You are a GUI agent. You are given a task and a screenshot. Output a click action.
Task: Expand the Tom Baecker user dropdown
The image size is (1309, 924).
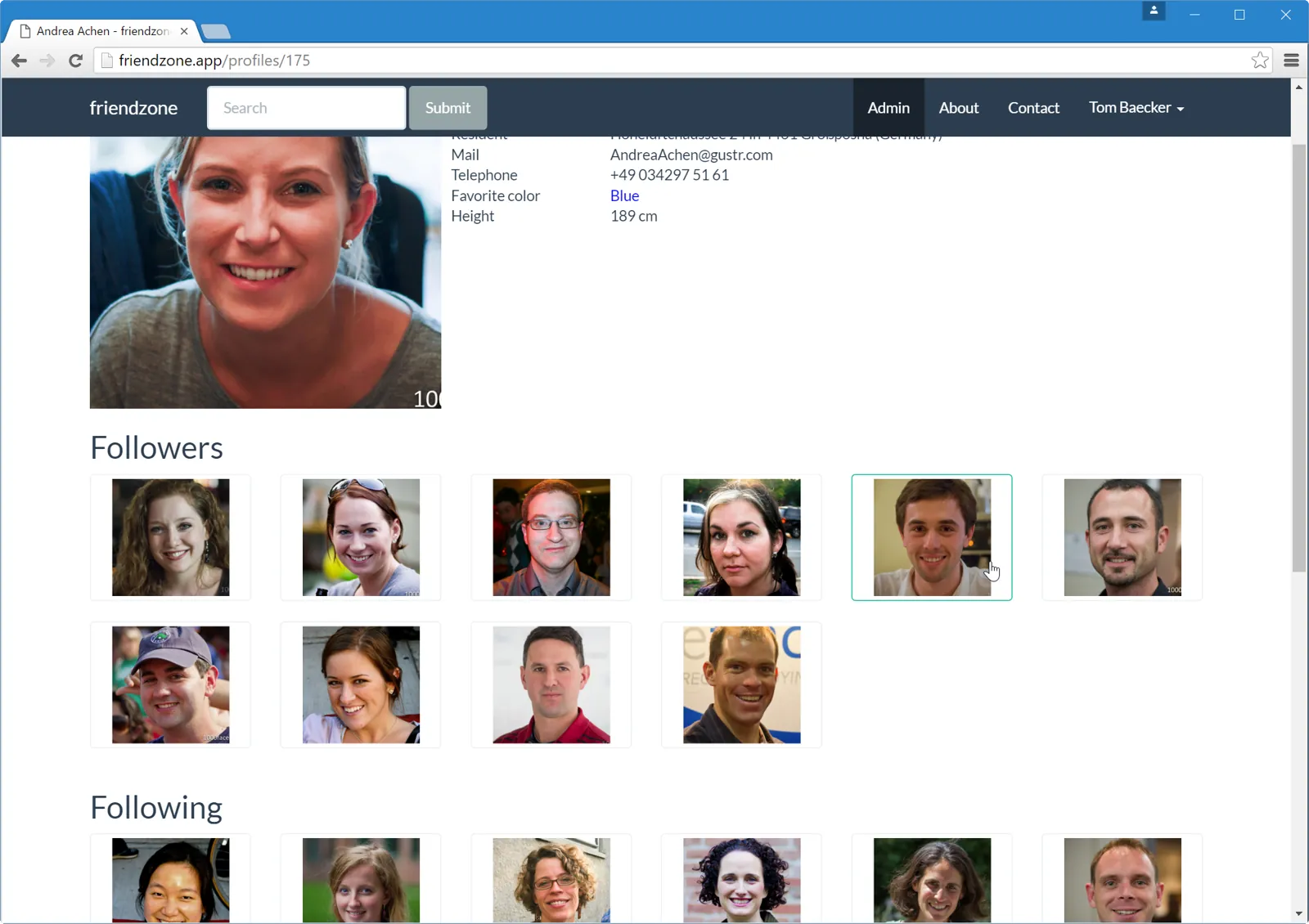(1136, 108)
